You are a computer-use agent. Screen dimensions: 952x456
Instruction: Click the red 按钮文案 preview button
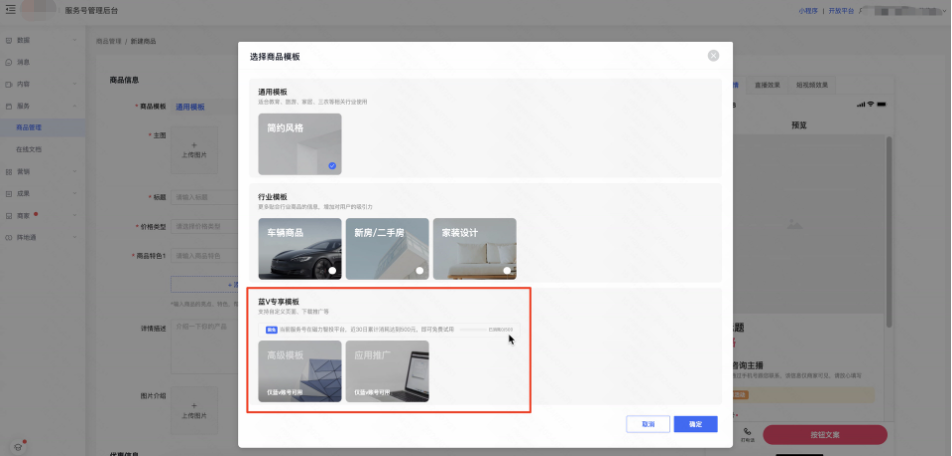825,435
